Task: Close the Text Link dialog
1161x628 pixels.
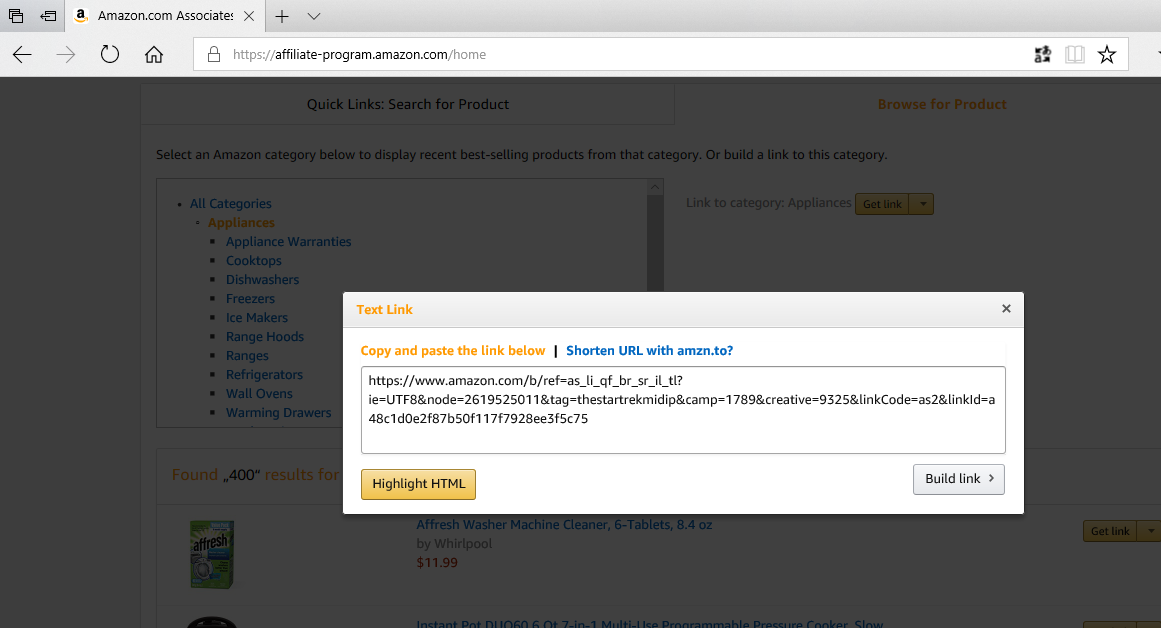Action: click(x=1006, y=309)
